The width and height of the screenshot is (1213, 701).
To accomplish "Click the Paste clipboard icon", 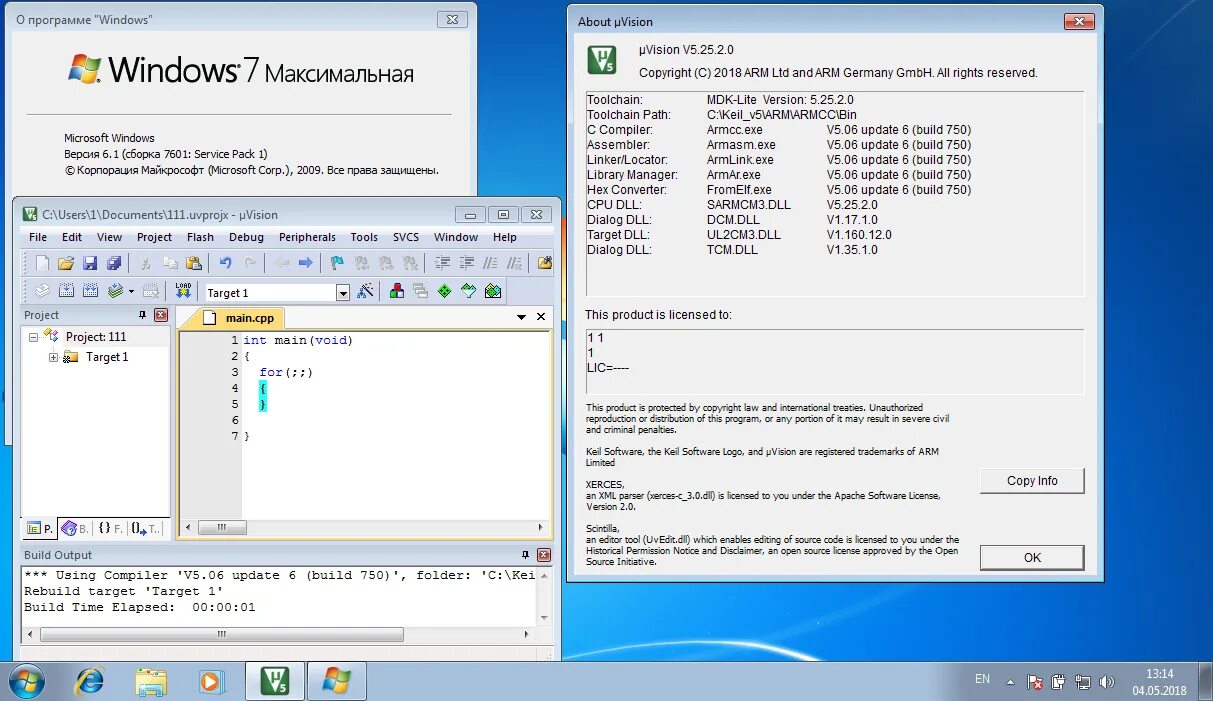I will pos(194,263).
